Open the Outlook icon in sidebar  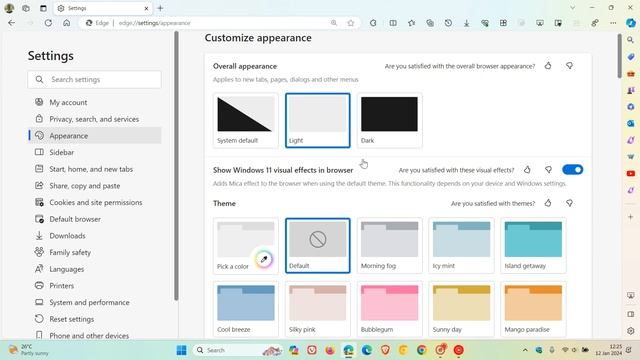click(631, 123)
